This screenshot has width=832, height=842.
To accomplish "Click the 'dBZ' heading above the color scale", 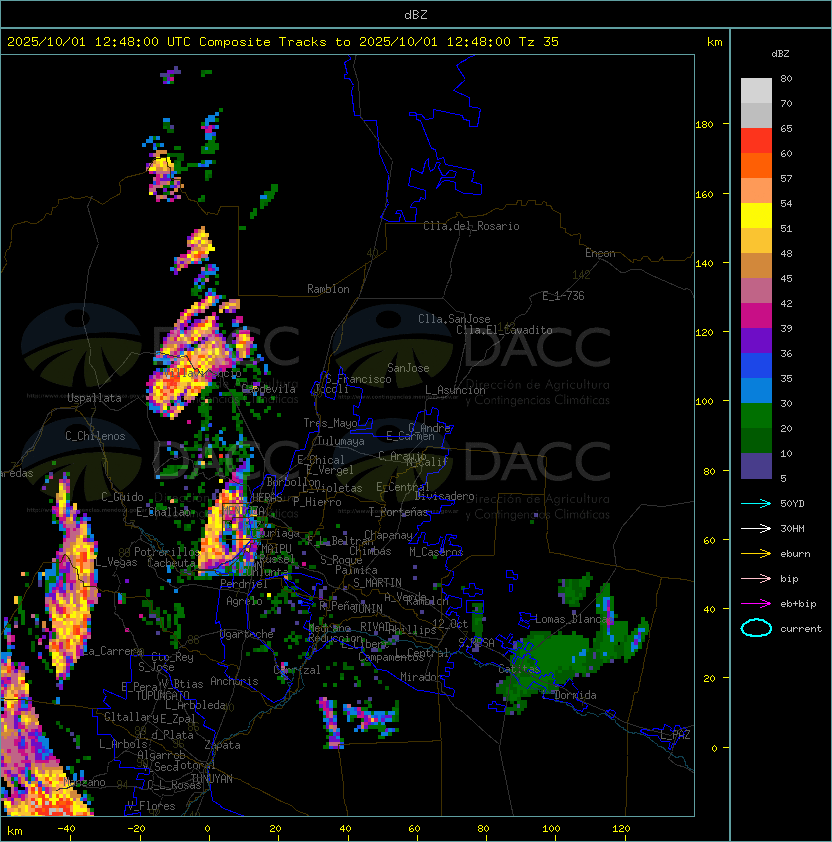I will point(780,54).
